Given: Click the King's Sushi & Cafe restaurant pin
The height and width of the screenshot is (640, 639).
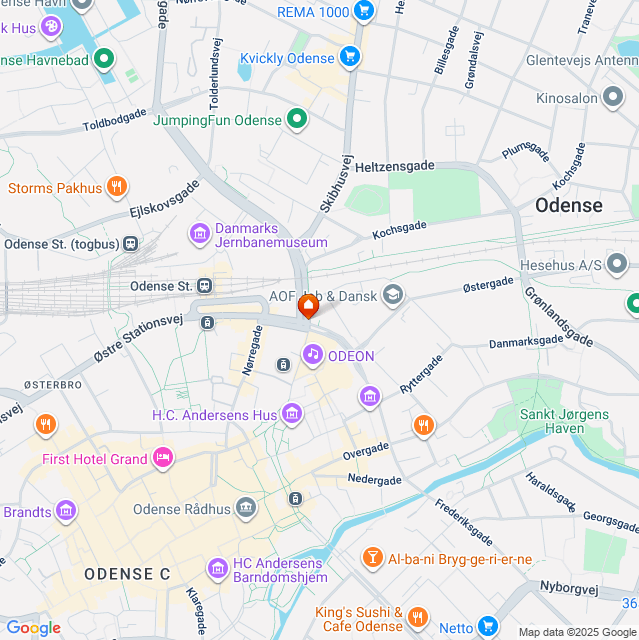Looking at the screenshot, I should (x=417, y=618).
